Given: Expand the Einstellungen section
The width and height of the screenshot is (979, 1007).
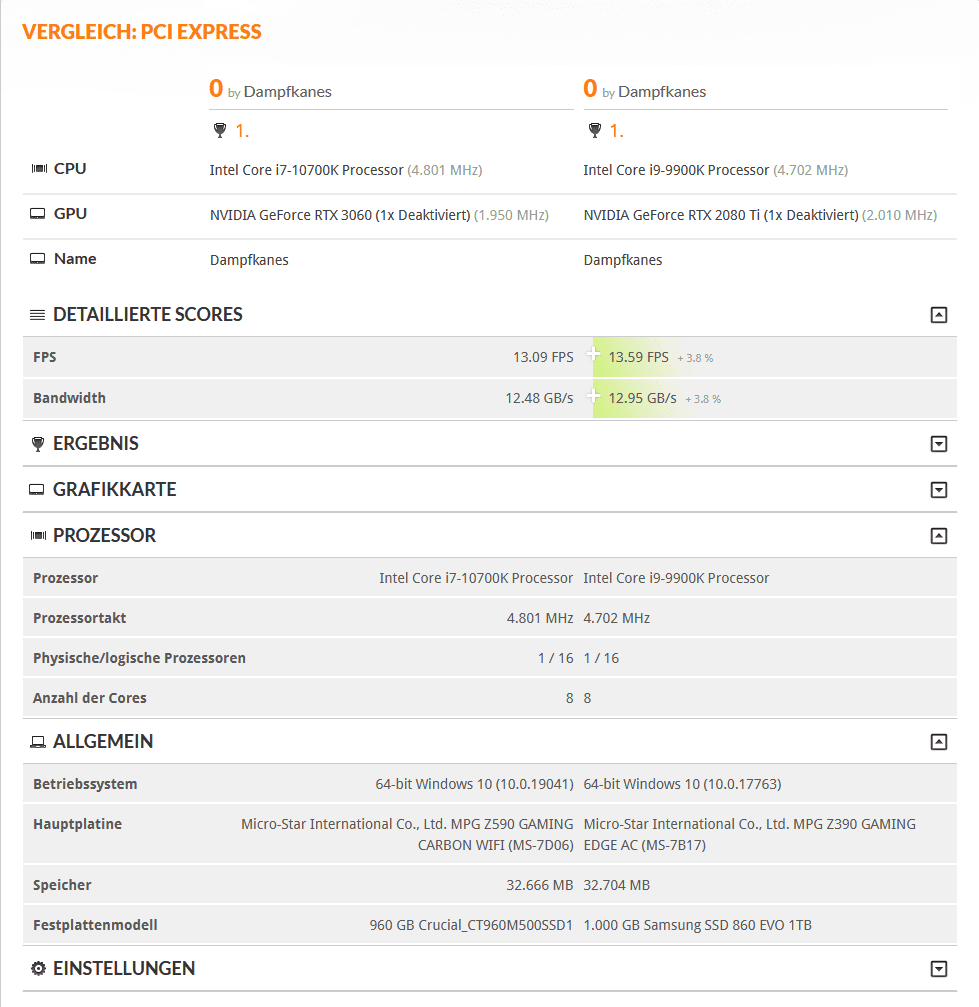Looking at the screenshot, I should point(939,968).
